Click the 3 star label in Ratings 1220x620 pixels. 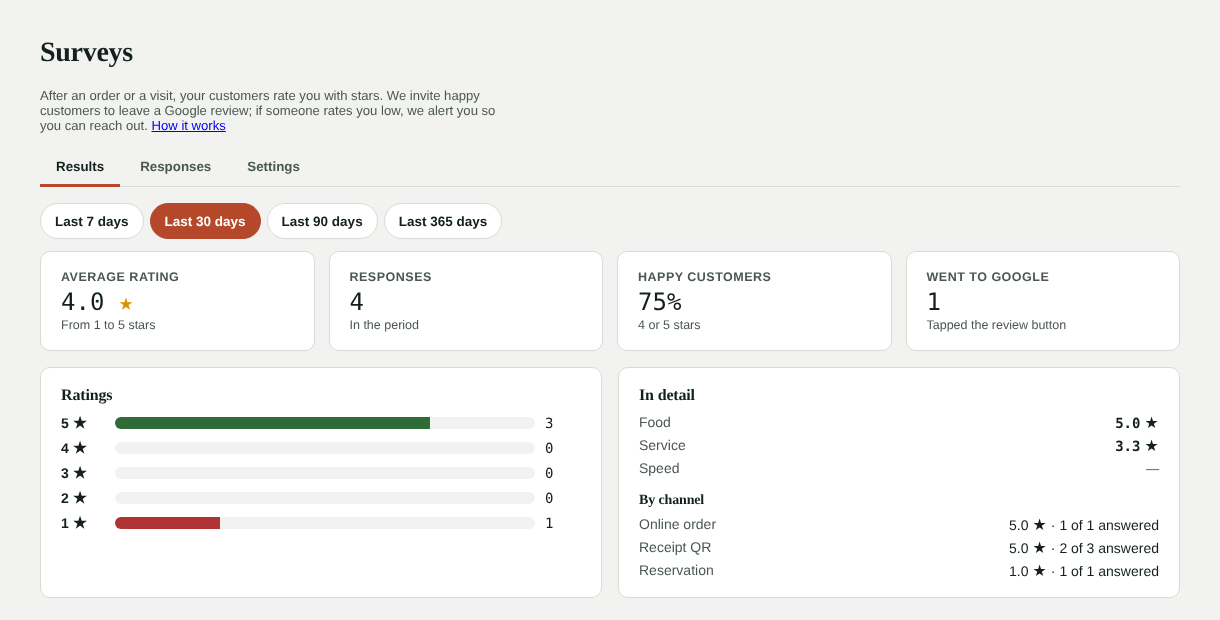(74, 473)
